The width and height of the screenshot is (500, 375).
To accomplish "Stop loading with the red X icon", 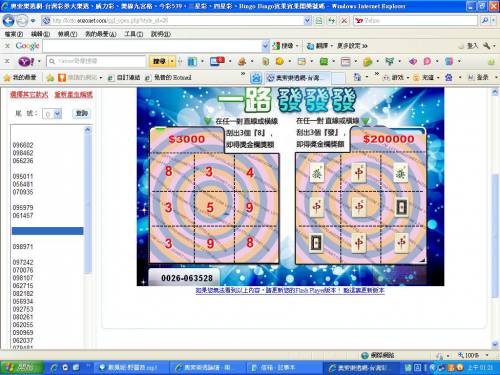I will pos(344,21).
